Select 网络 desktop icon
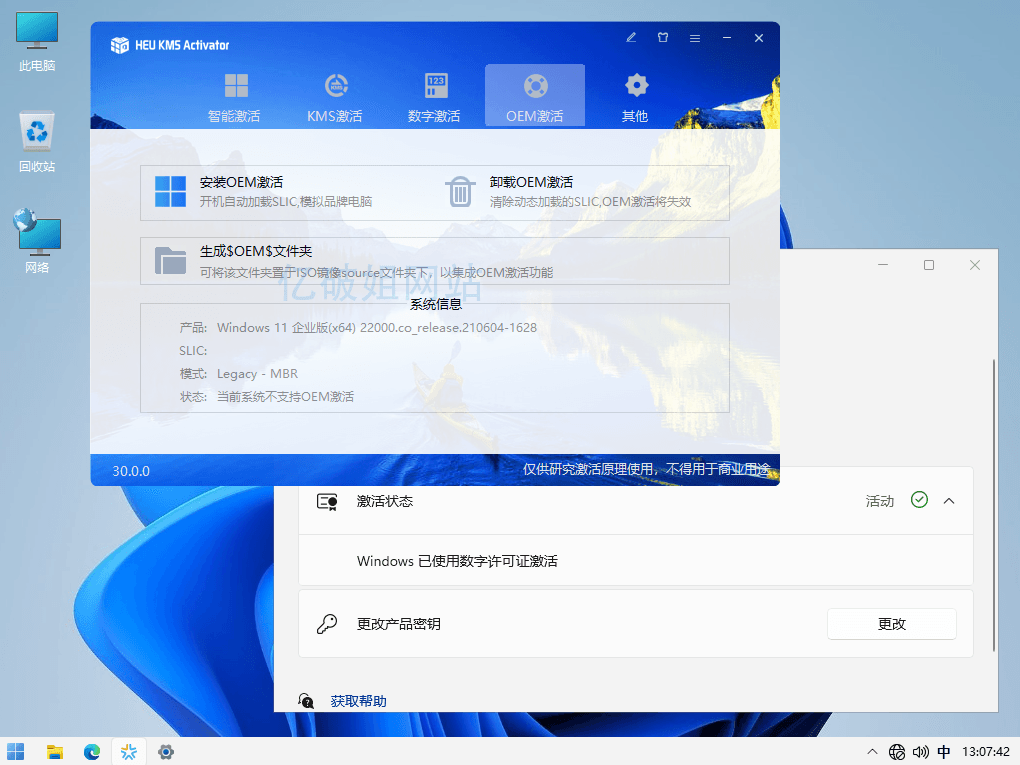 [x=37, y=242]
